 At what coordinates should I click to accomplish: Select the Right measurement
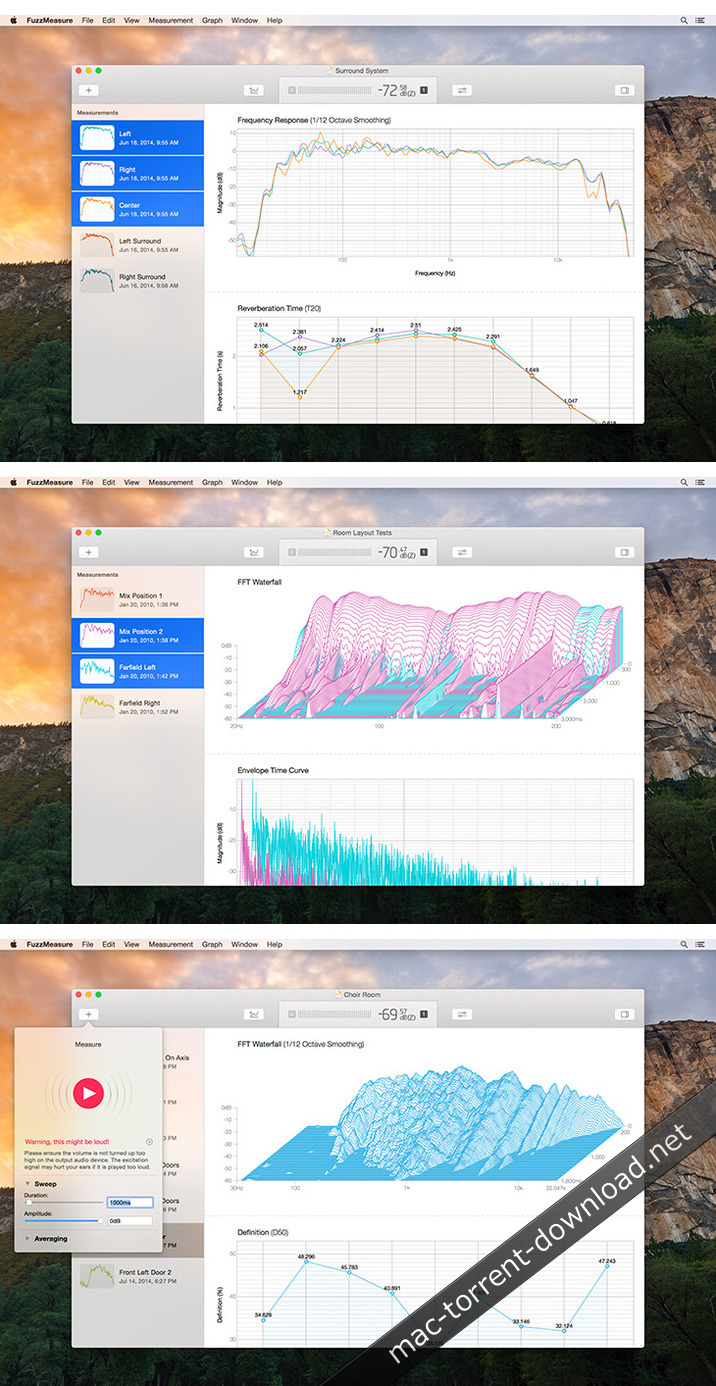coord(137,174)
